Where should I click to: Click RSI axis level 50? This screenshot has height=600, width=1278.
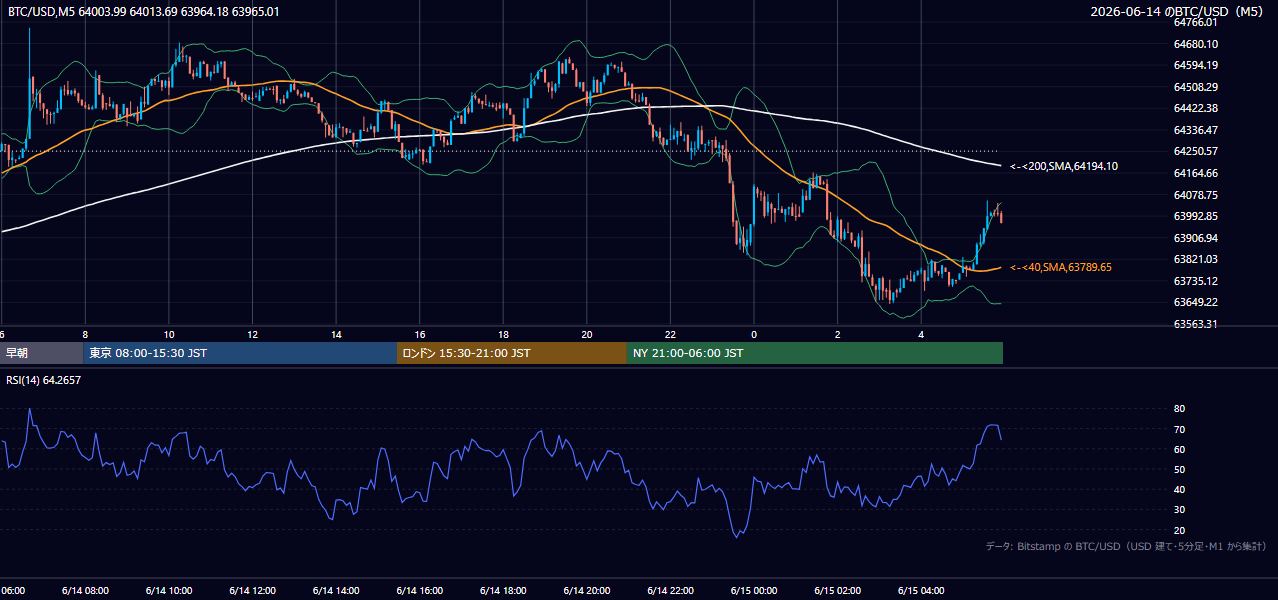1179,469
